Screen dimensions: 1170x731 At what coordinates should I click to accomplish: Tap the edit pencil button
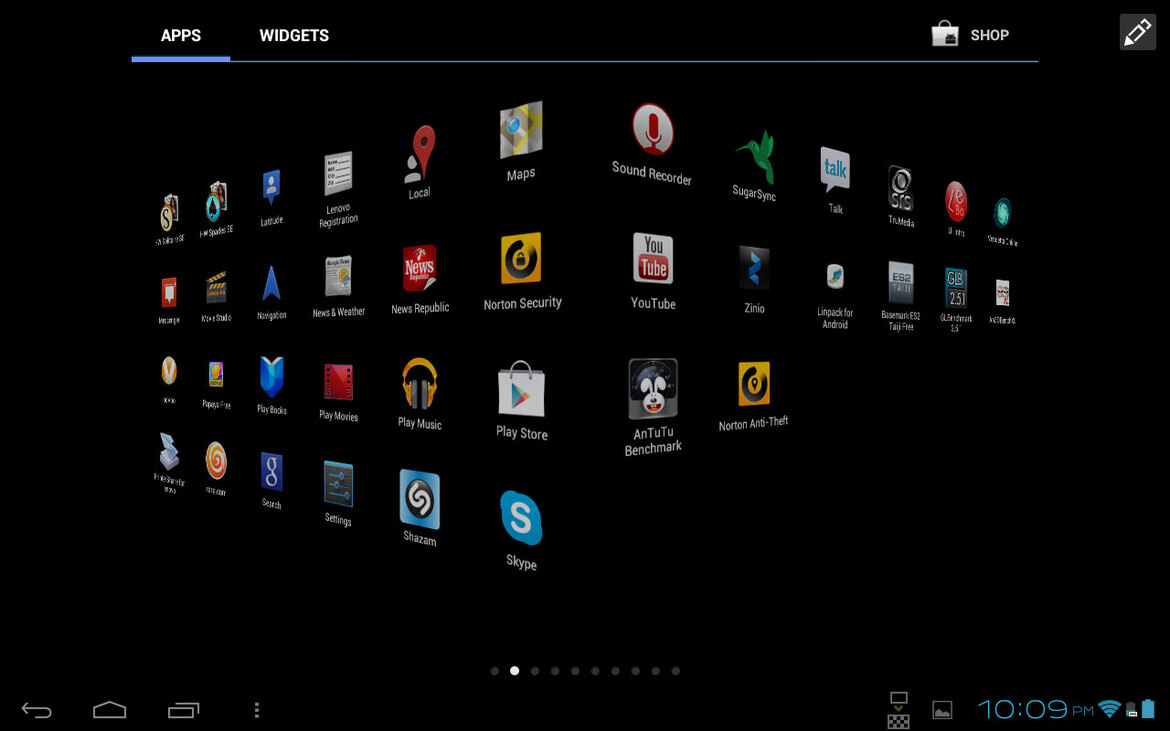pyautogui.click(x=1137, y=32)
